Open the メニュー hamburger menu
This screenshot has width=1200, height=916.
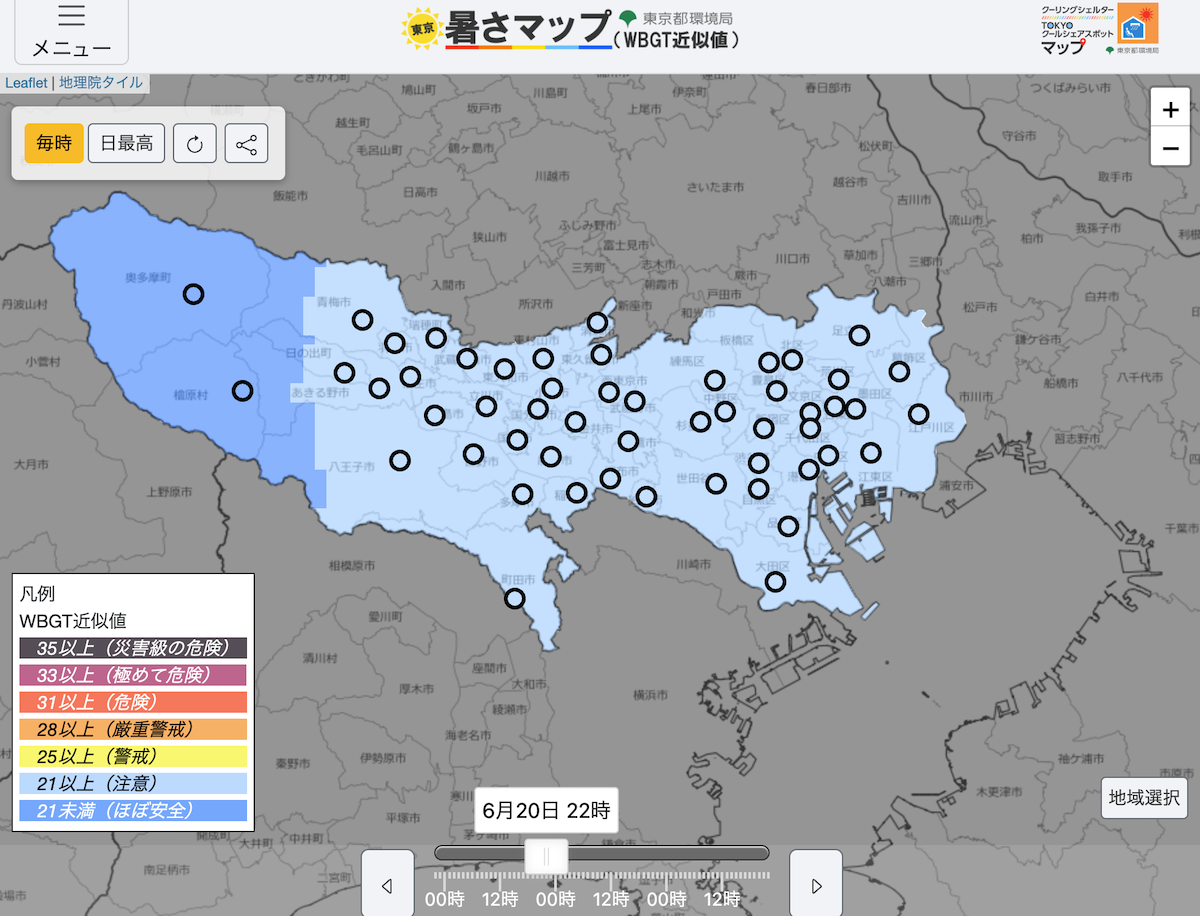tap(72, 33)
